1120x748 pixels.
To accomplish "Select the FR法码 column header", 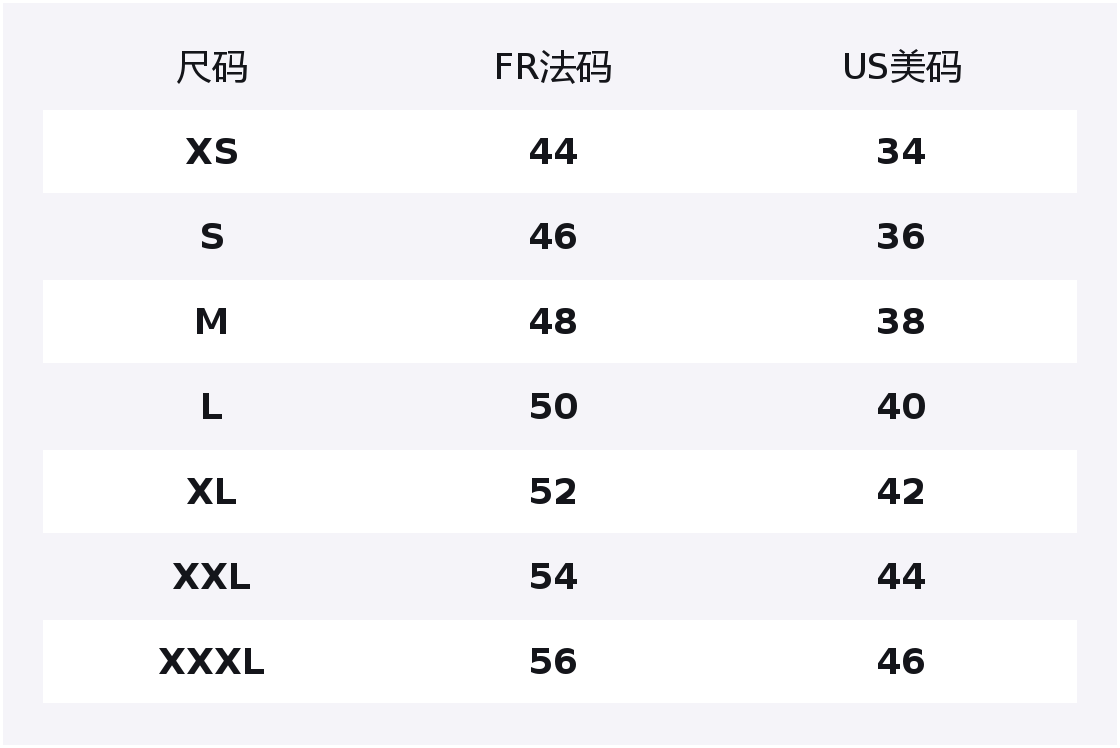I will tap(552, 68).
